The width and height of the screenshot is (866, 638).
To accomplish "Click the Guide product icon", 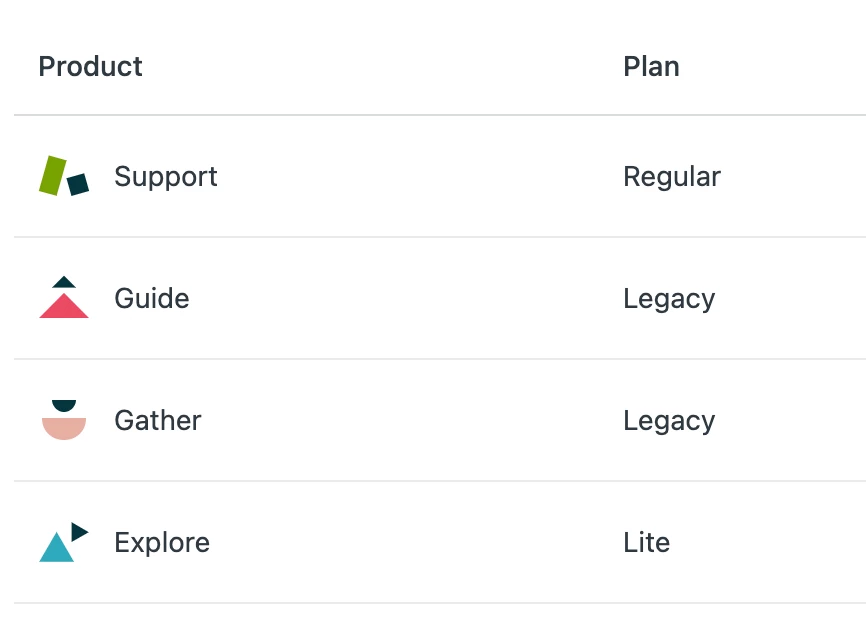I will click(64, 297).
